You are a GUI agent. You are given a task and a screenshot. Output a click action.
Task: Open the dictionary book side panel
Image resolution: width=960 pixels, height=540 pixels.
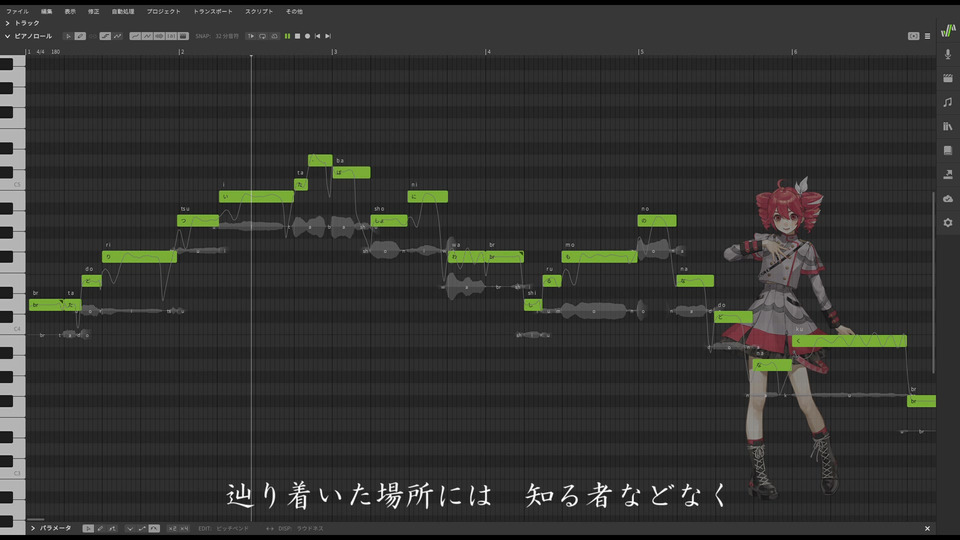click(948, 151)
